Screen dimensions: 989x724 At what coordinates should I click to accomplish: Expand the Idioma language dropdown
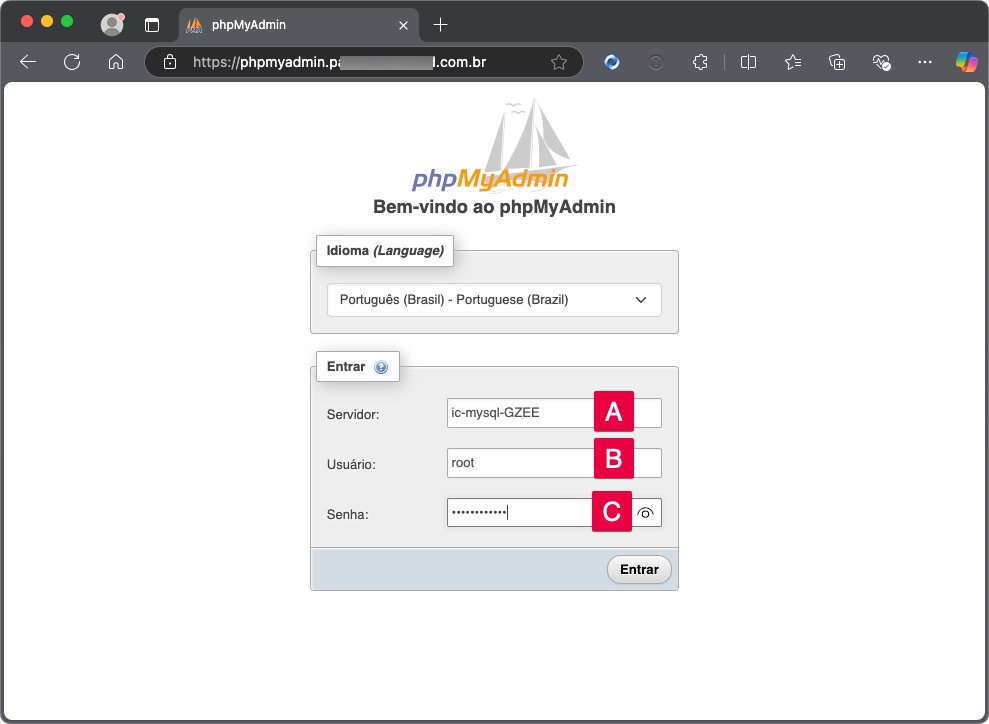[x=494, y=300]
